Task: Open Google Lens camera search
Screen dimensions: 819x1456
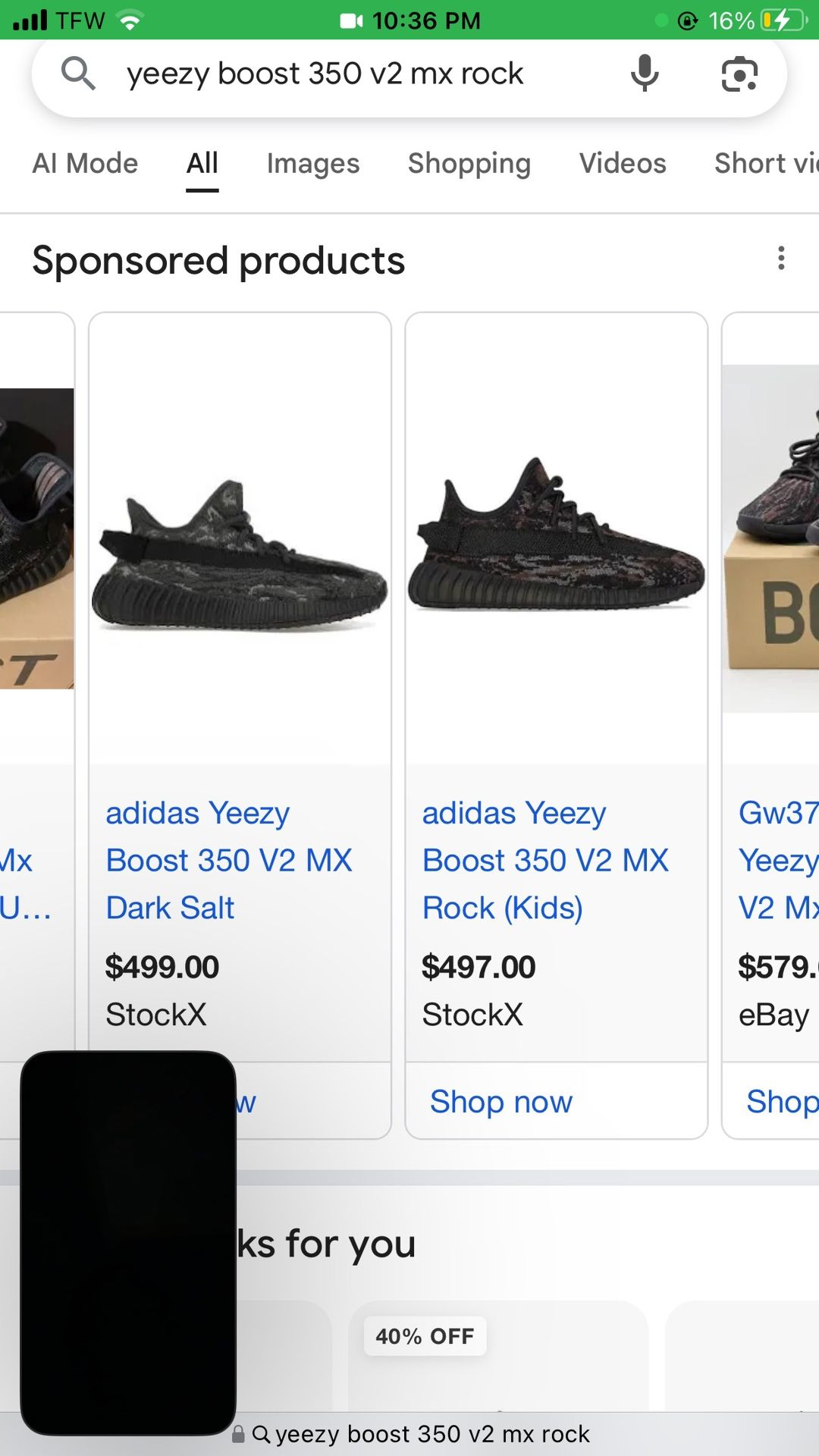Action: pos(739,74)
